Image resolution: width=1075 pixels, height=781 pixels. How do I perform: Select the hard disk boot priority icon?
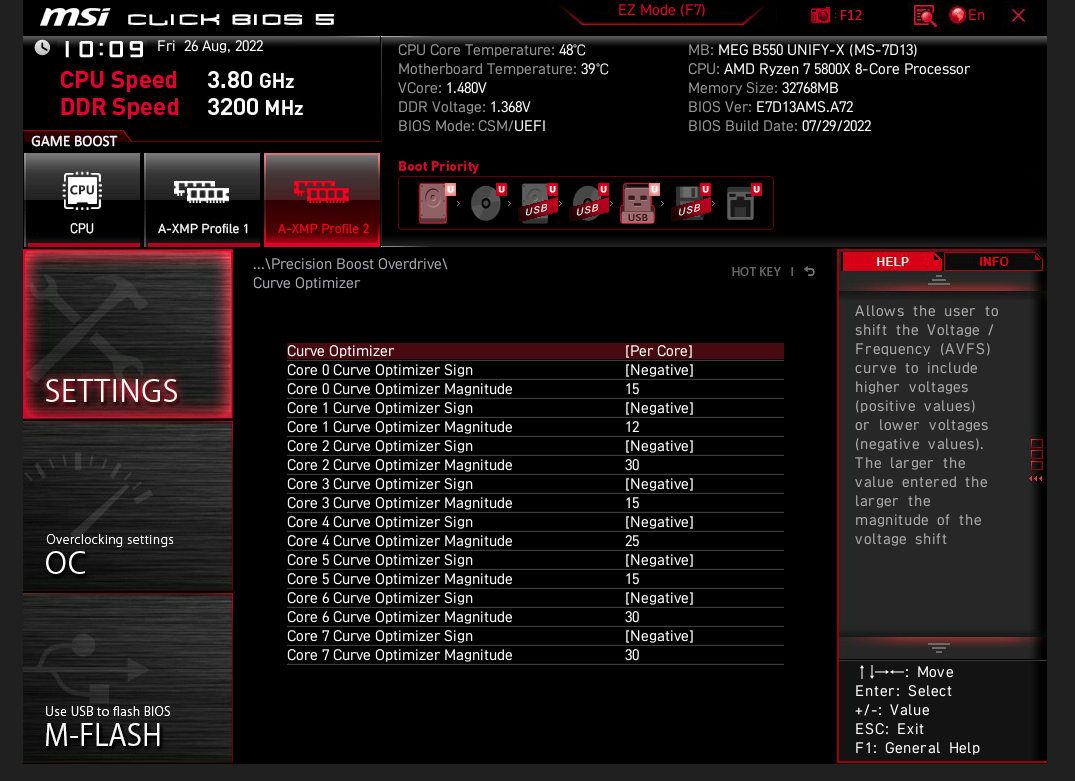(436, 203)
